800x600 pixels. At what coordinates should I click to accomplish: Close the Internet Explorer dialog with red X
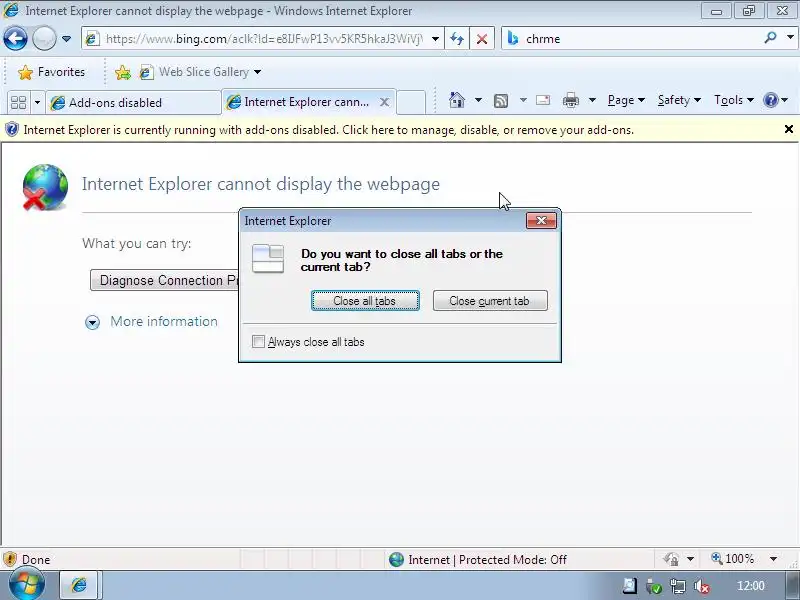(541, 220)
